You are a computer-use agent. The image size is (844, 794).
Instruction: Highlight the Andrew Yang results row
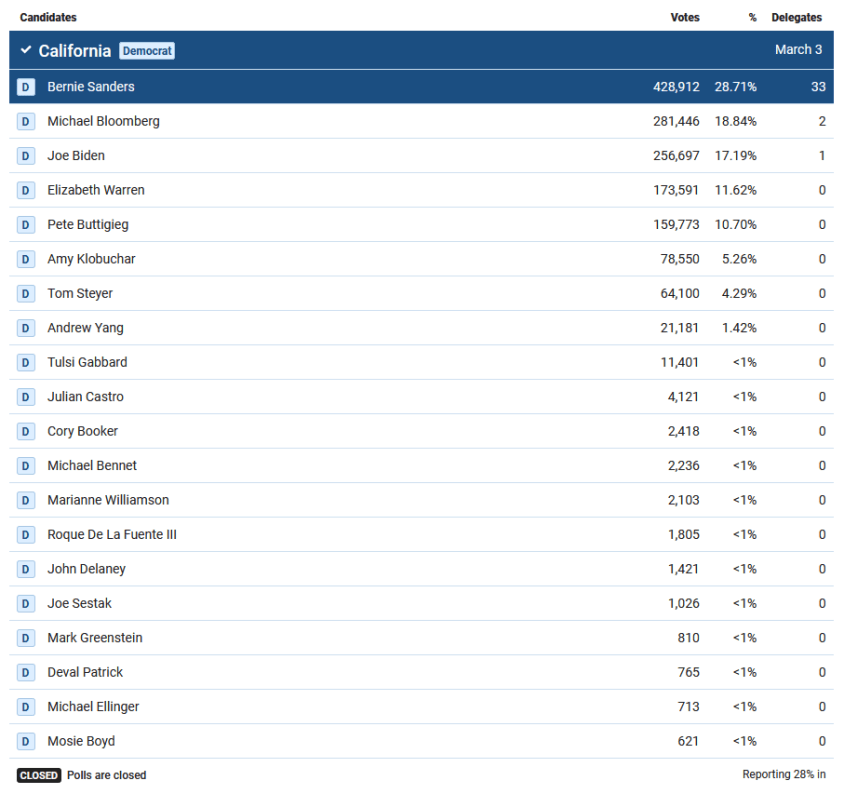click(x=400, y=327)
